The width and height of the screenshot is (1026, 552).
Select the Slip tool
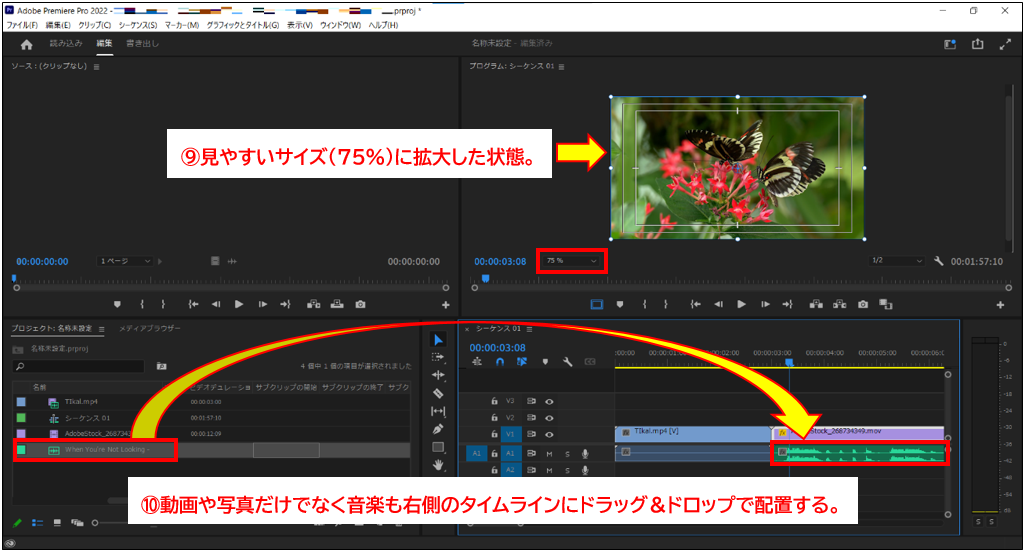coord(438,411)
